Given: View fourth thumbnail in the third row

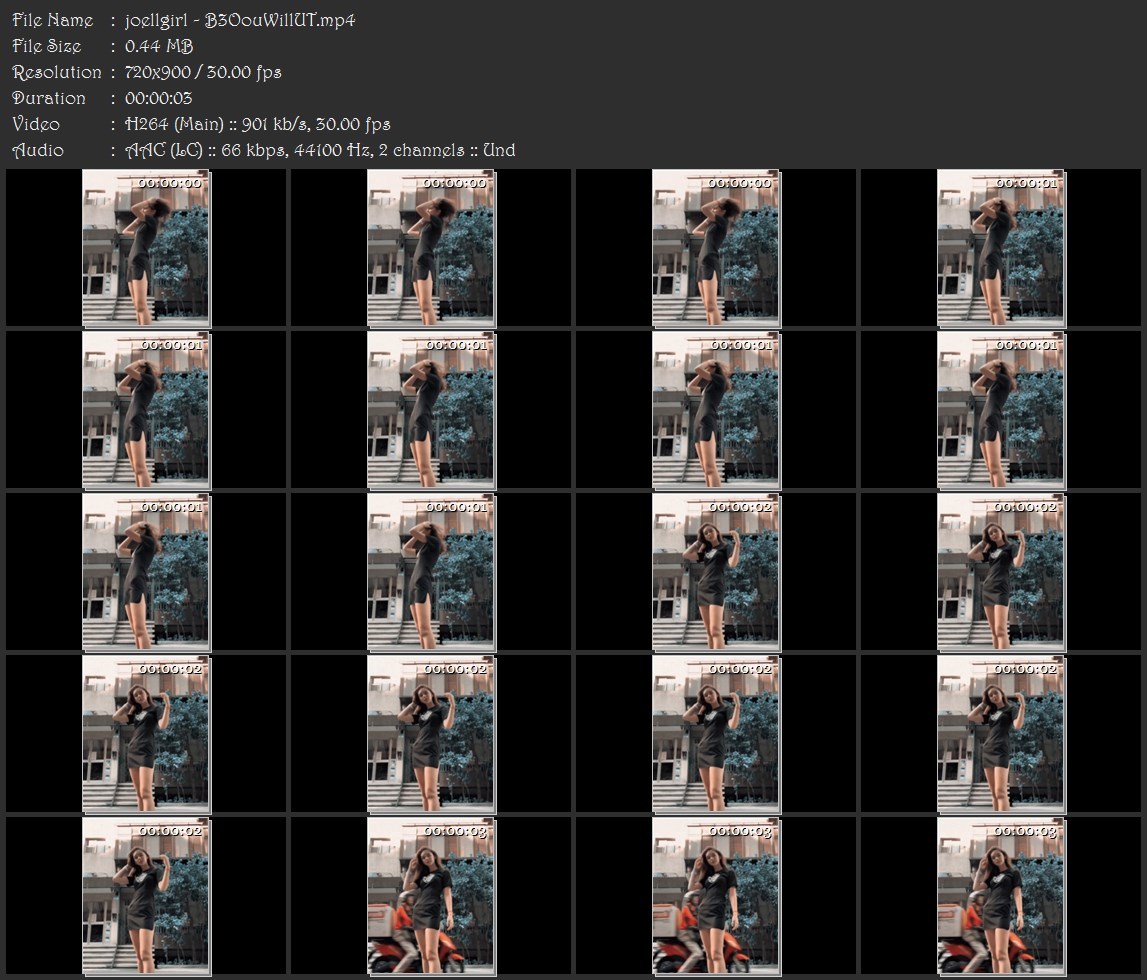Looking at the screenshot, I should 1001,572.
